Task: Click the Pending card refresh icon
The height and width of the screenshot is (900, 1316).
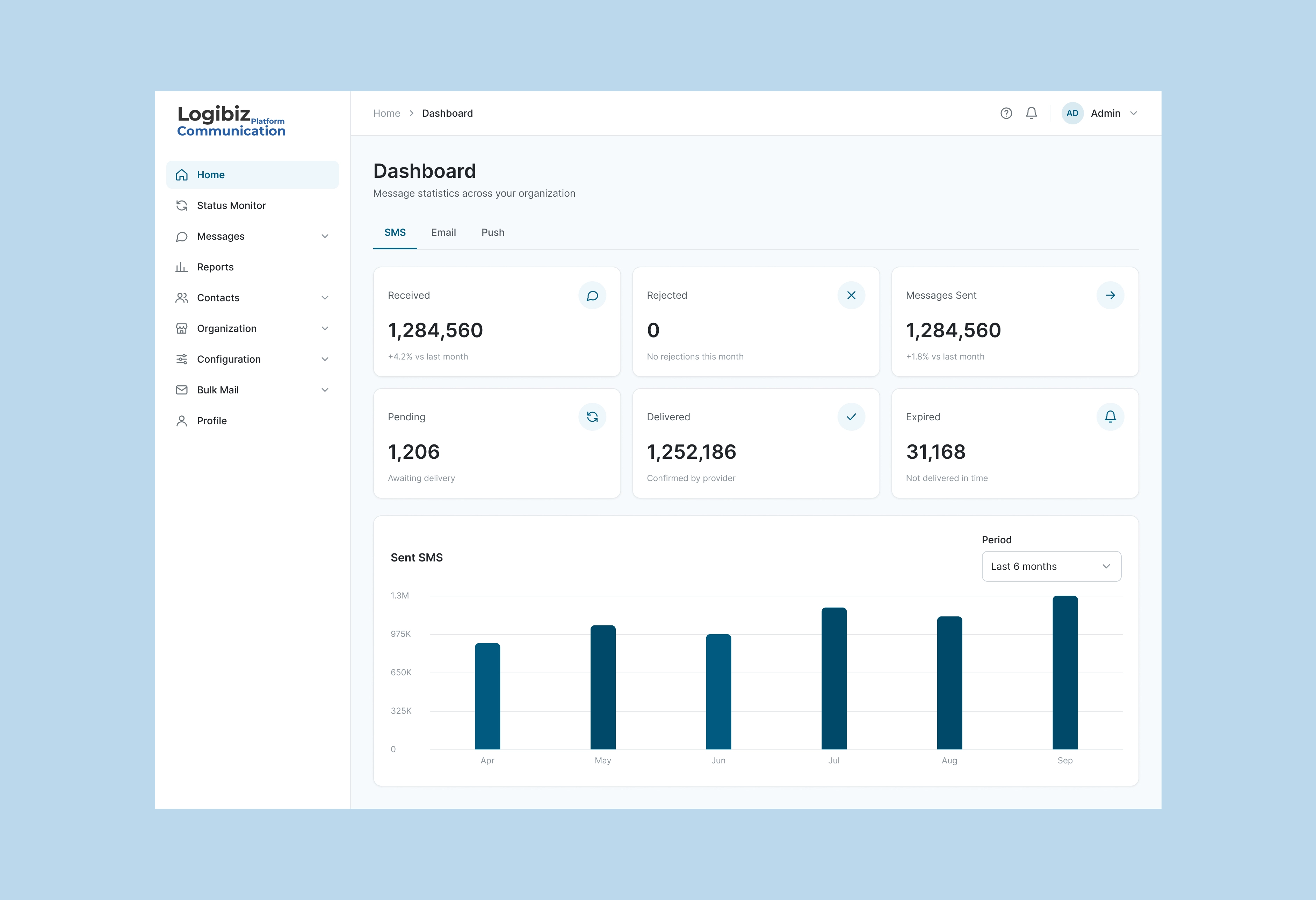Action: pyautogui.click(x=592, y=416)
